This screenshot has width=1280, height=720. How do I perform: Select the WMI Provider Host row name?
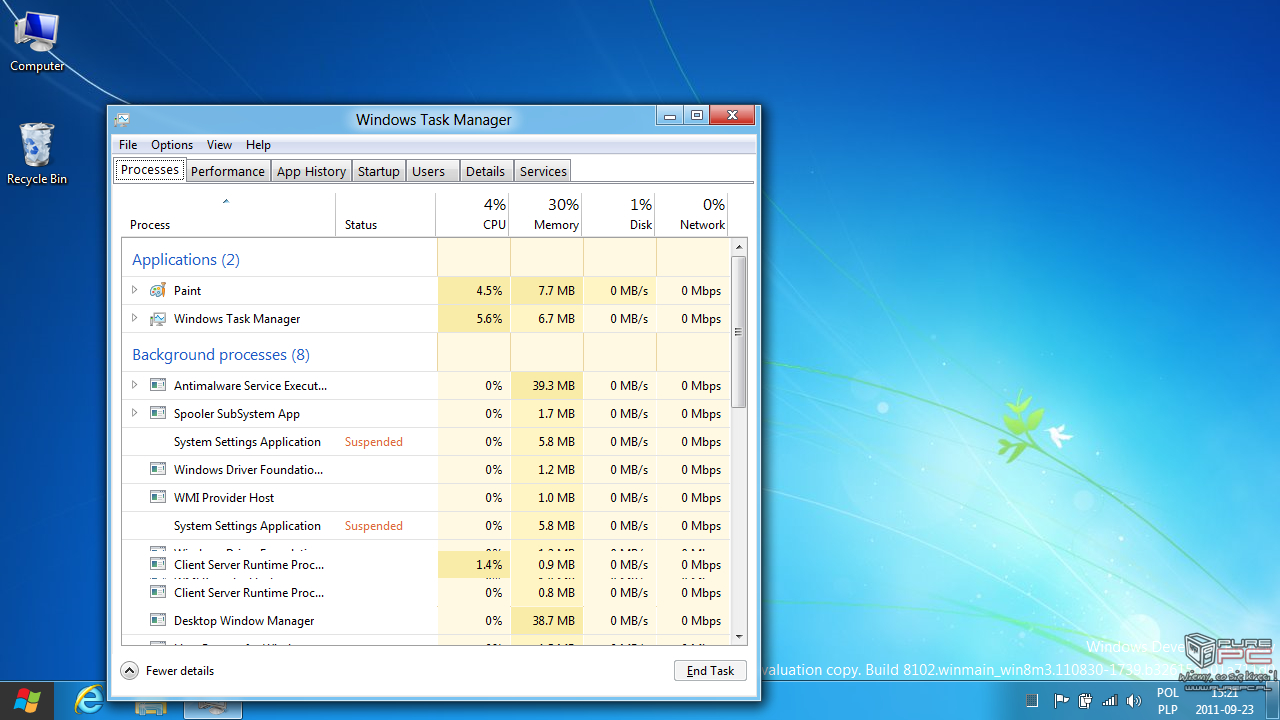click(x=224, y=498)
